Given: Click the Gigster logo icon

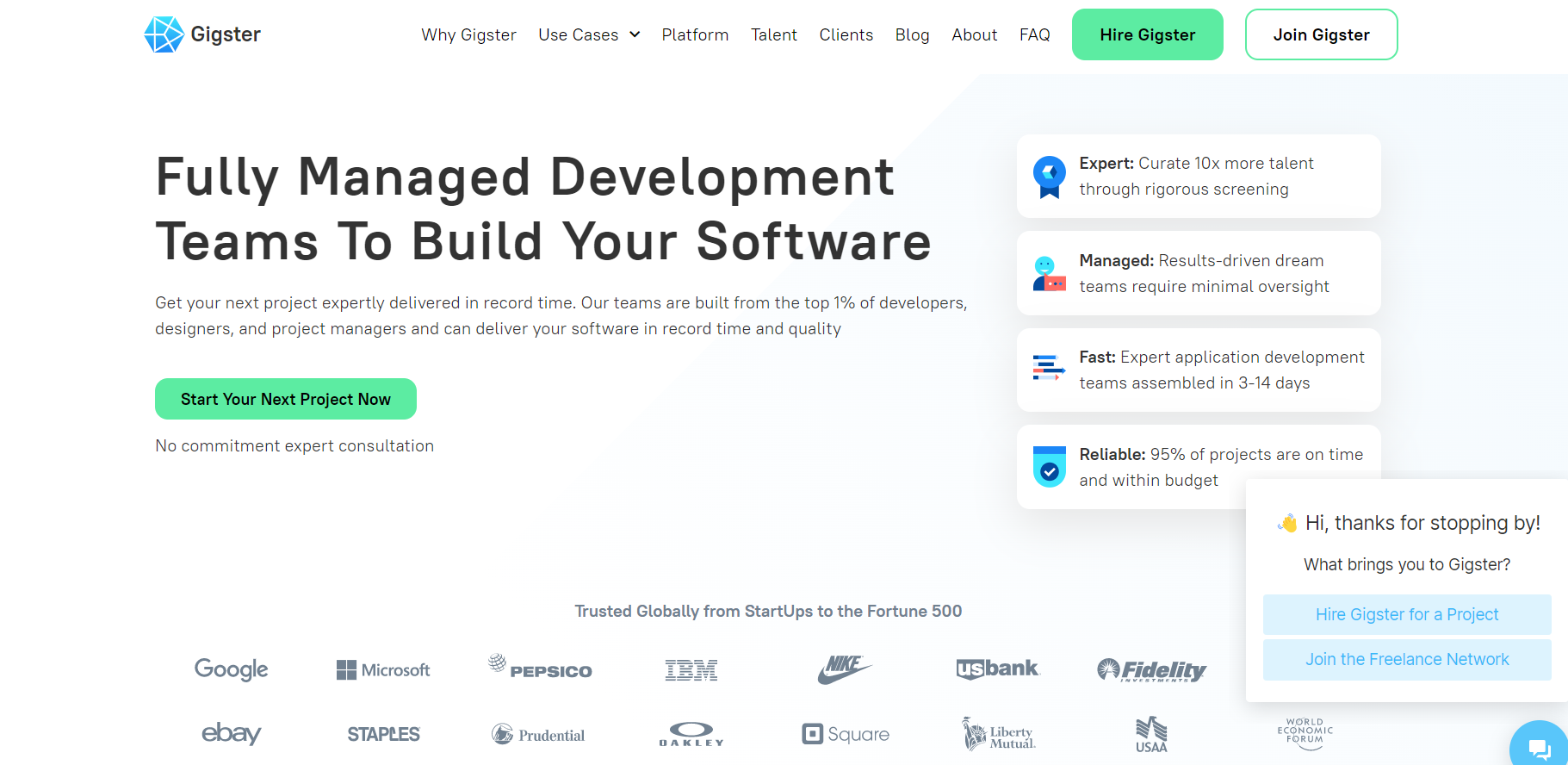Looking at the screenshot, I should click(164, 34).
